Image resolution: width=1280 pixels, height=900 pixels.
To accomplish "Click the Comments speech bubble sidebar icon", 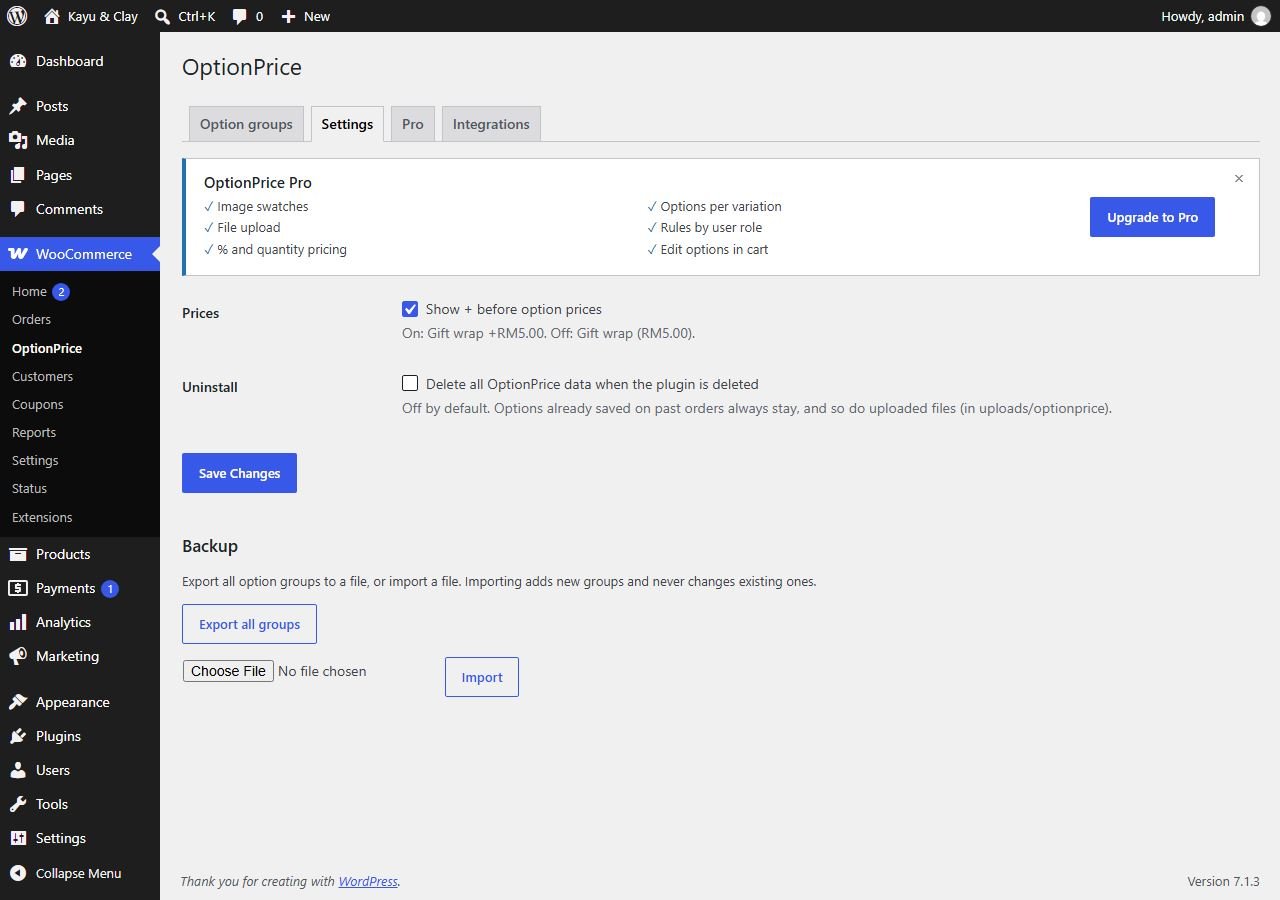I will tap(18, 209).
